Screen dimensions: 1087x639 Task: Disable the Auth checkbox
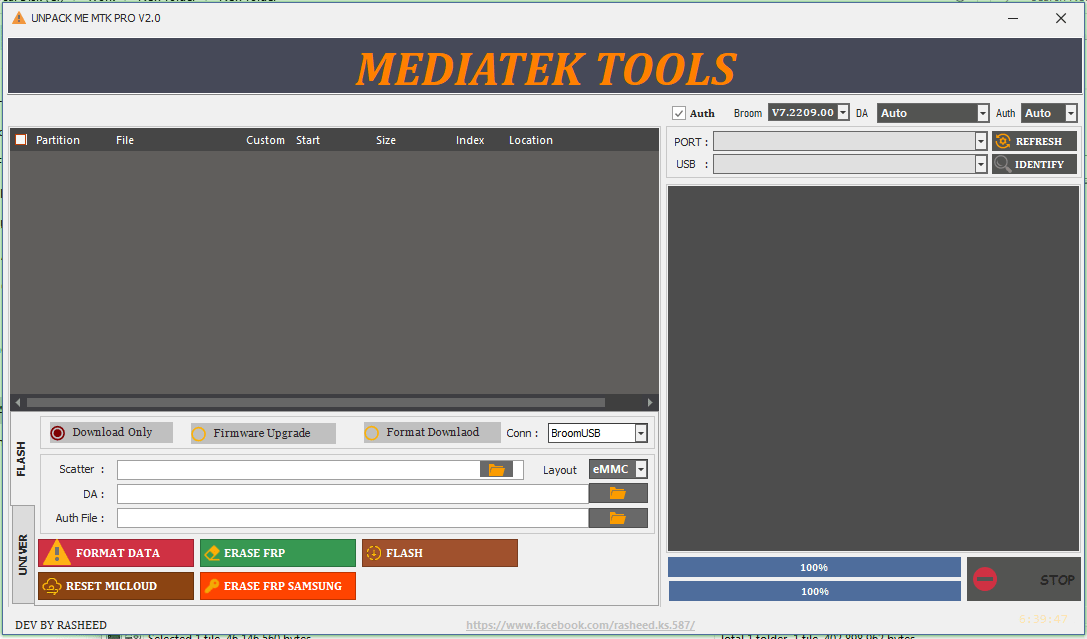coord(678,113)
